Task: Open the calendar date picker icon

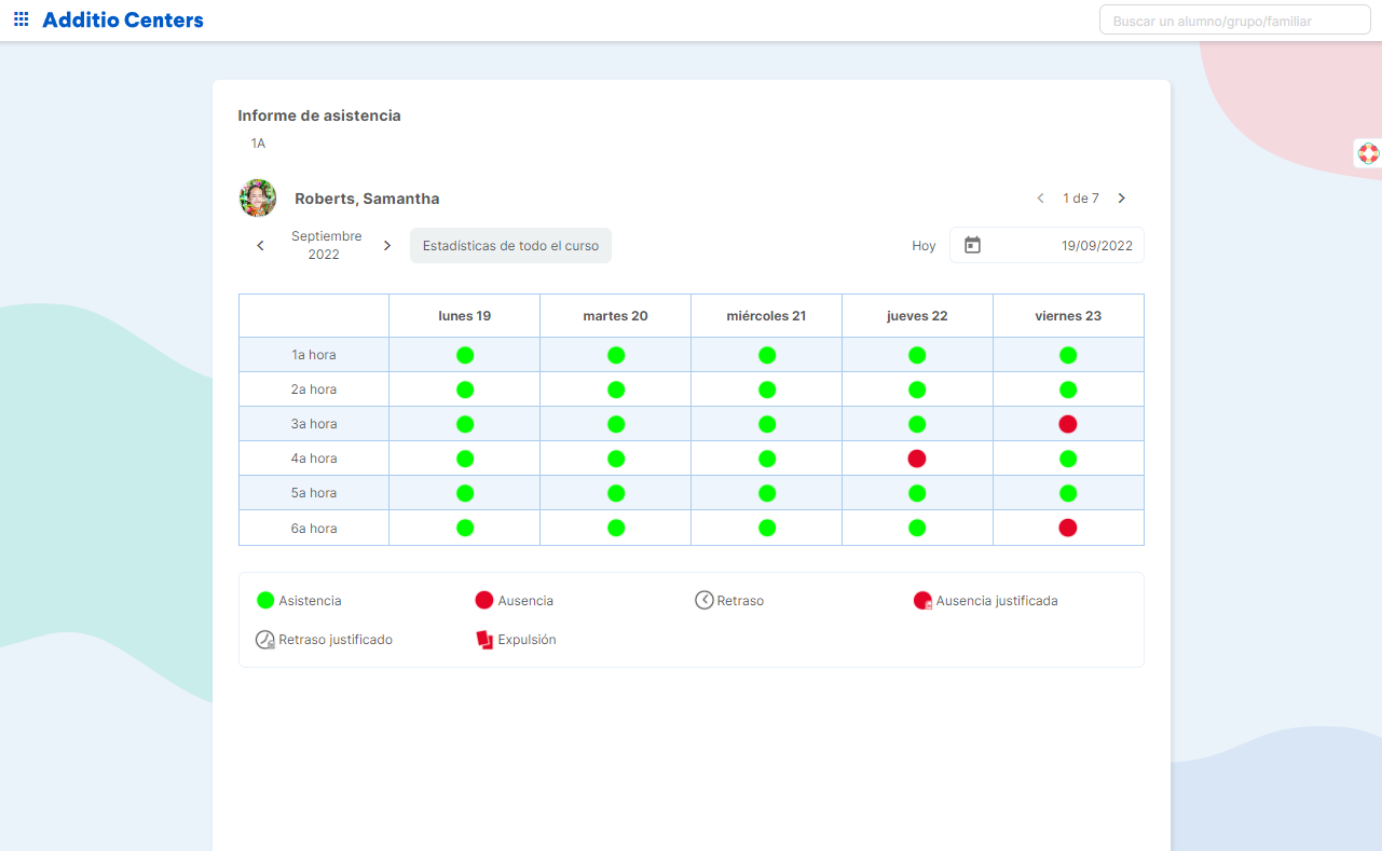Action: (972, 245)
